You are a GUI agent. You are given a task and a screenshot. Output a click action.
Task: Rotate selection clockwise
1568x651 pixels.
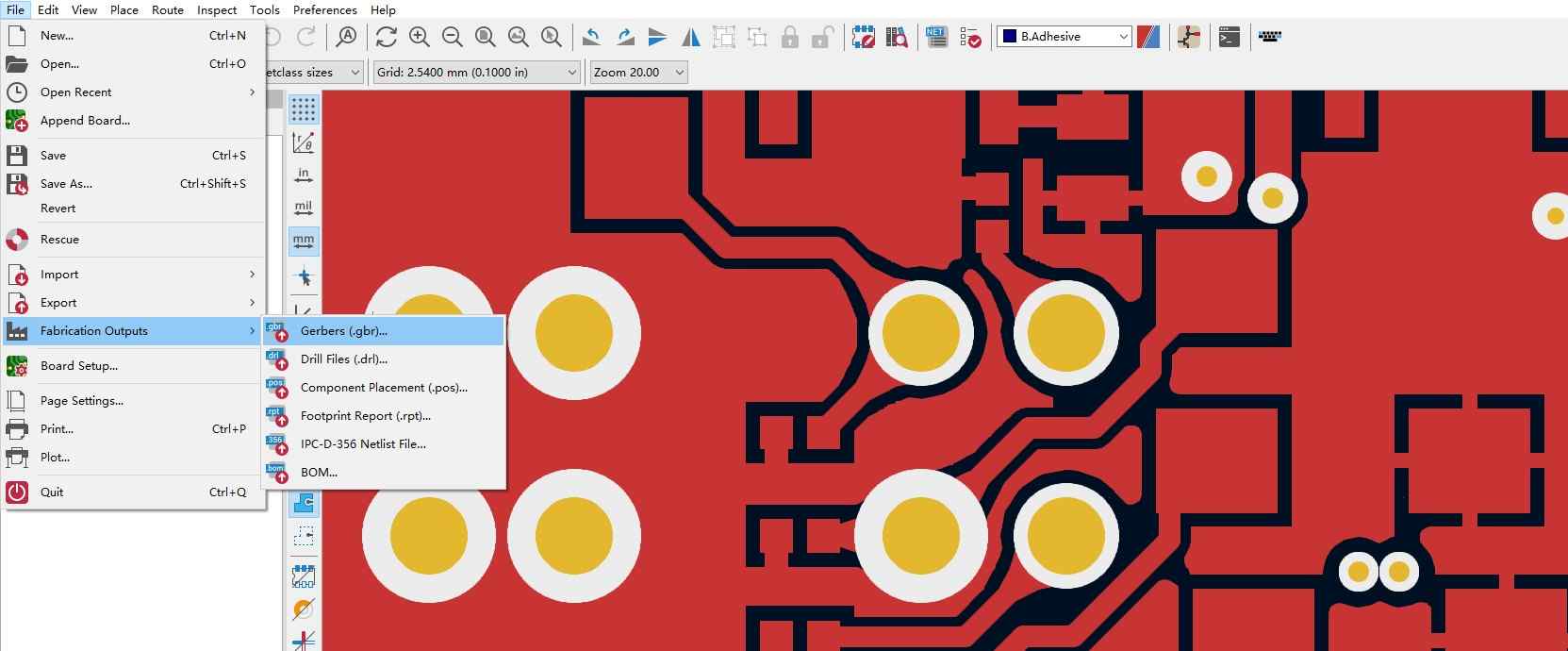624,37
